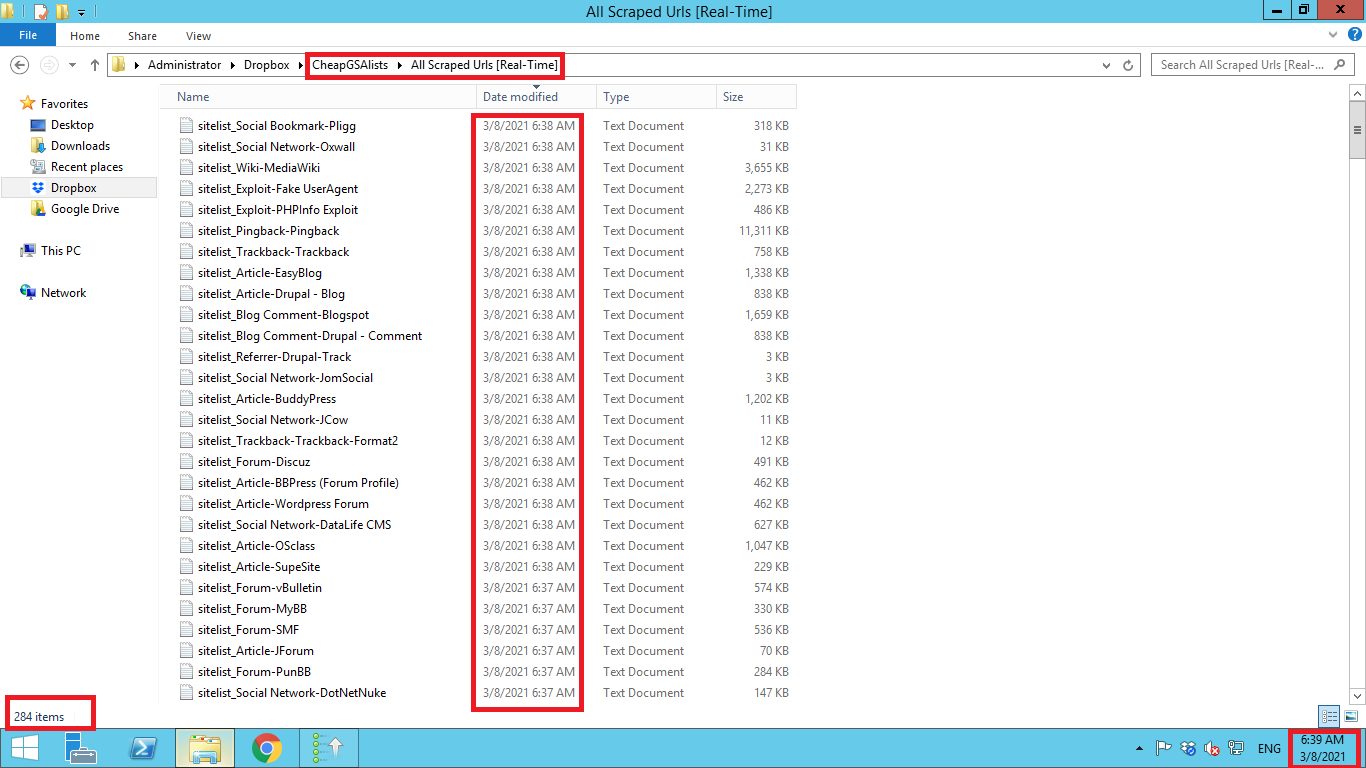Click Dropbox icon in system tray
The image size is (1366, 768).
pos(1188,748)
